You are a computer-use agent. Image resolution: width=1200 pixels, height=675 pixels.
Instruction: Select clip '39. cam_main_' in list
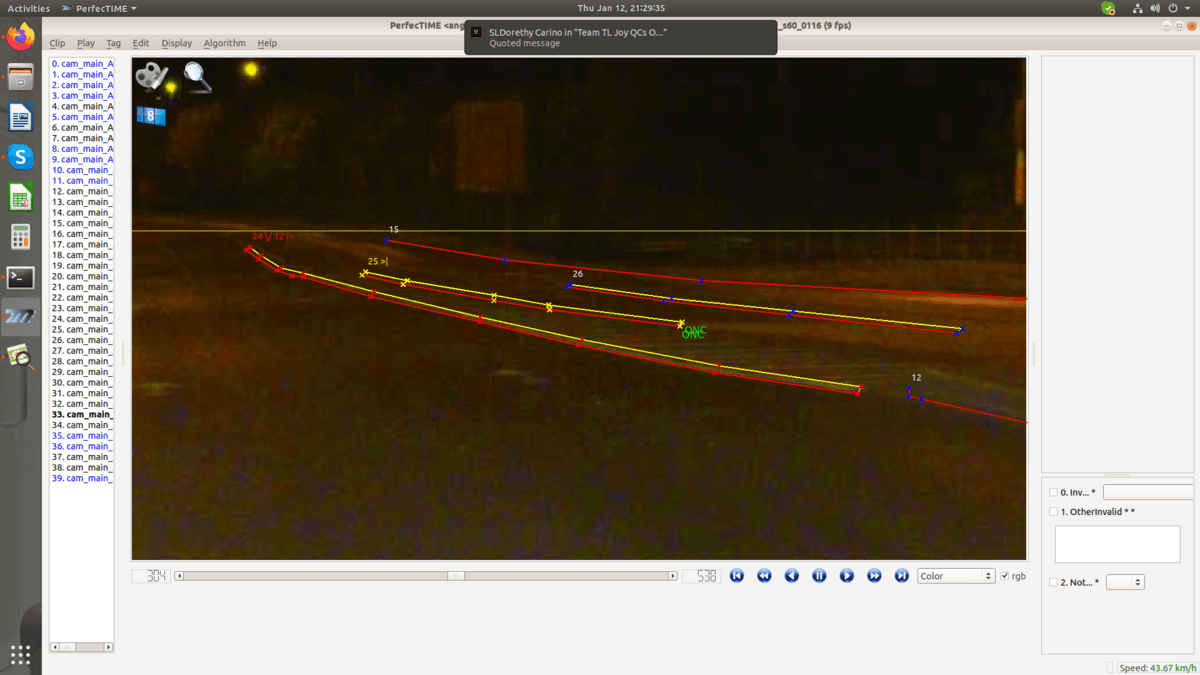82,478
